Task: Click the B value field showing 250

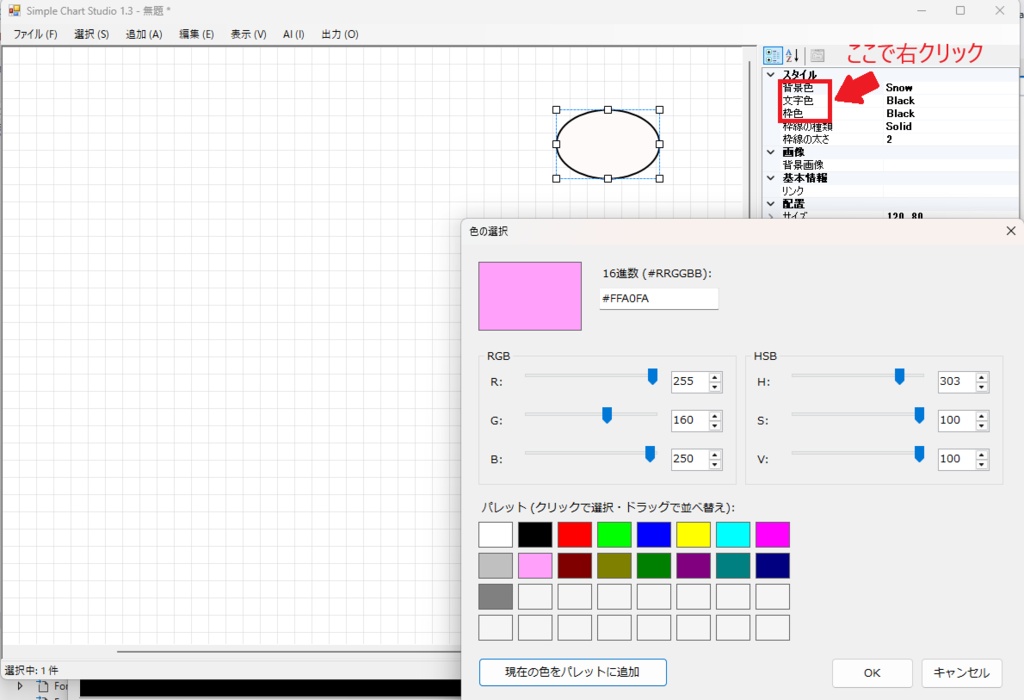Action: pos(690,458)
